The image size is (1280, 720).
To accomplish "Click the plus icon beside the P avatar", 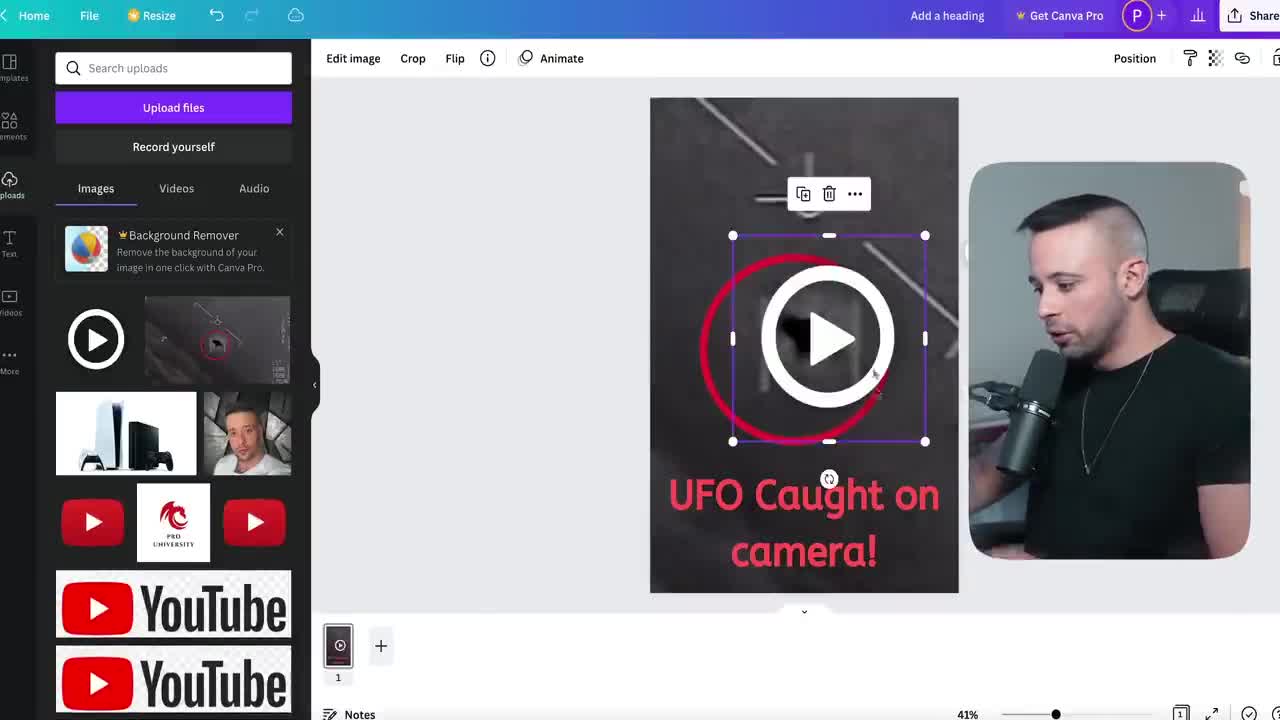I will [1161, 15].
